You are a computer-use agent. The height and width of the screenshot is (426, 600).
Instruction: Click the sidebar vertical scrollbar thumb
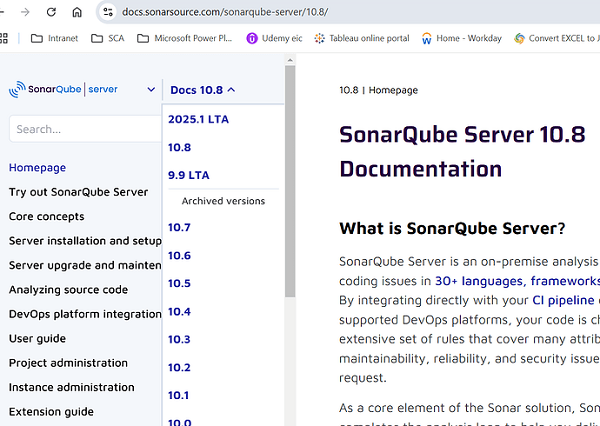290,181
